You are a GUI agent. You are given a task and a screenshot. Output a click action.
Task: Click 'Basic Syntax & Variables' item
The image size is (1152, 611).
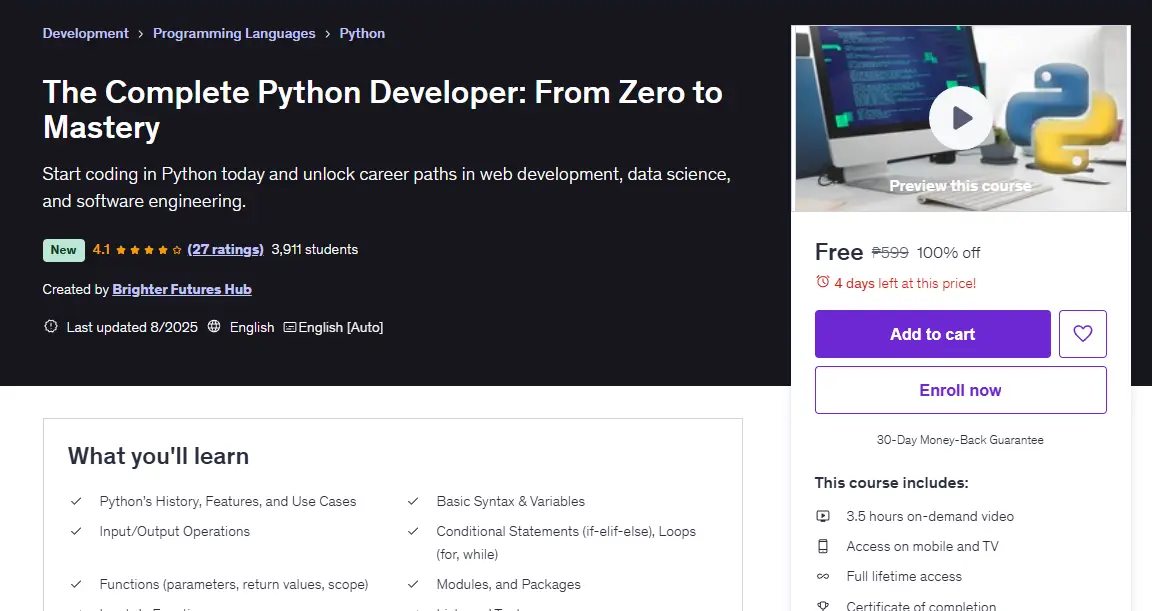pyautogui.click(x=511, y=502)
